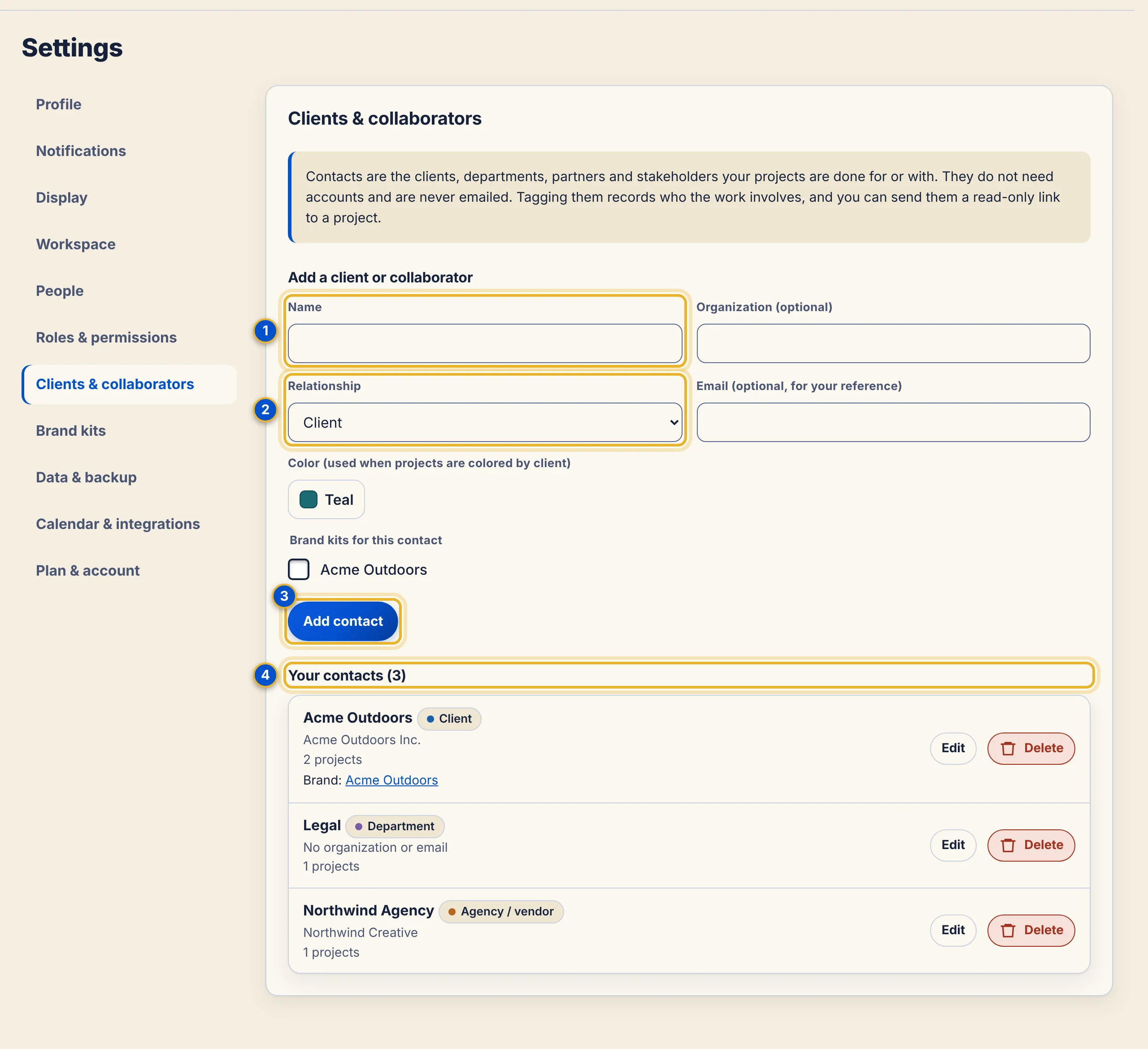Select the 'Northwind Creative' organization text

pos(361,933)
